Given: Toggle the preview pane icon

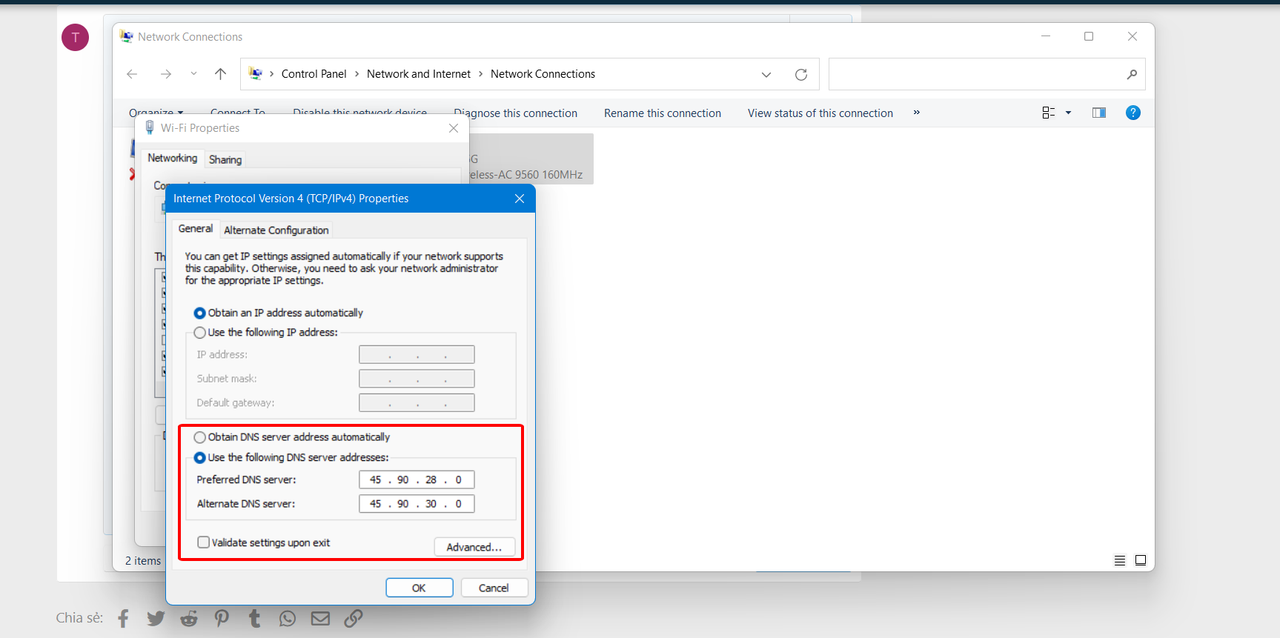Looking at the screenshot, I should coord(1099,113).
